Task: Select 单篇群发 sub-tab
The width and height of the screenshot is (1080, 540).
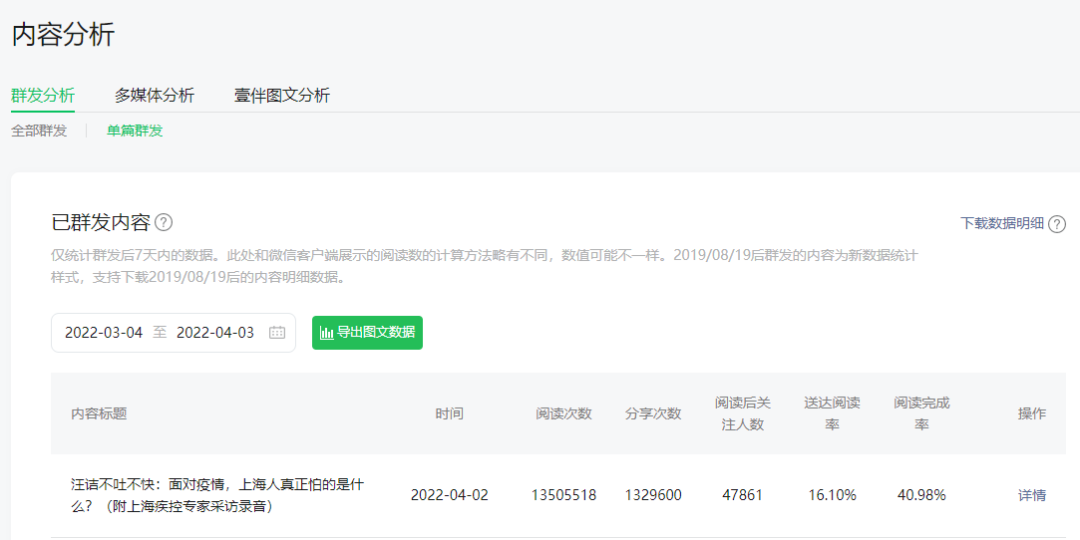Action: (x=134, y=131)
